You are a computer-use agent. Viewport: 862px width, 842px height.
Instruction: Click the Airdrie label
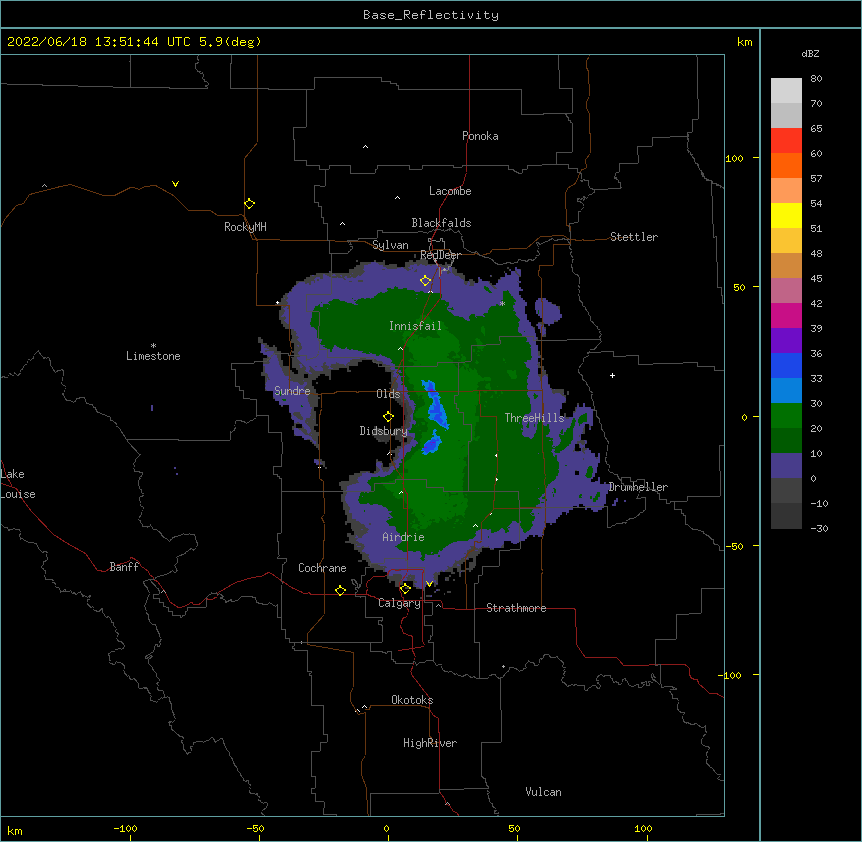coord(403,537)
